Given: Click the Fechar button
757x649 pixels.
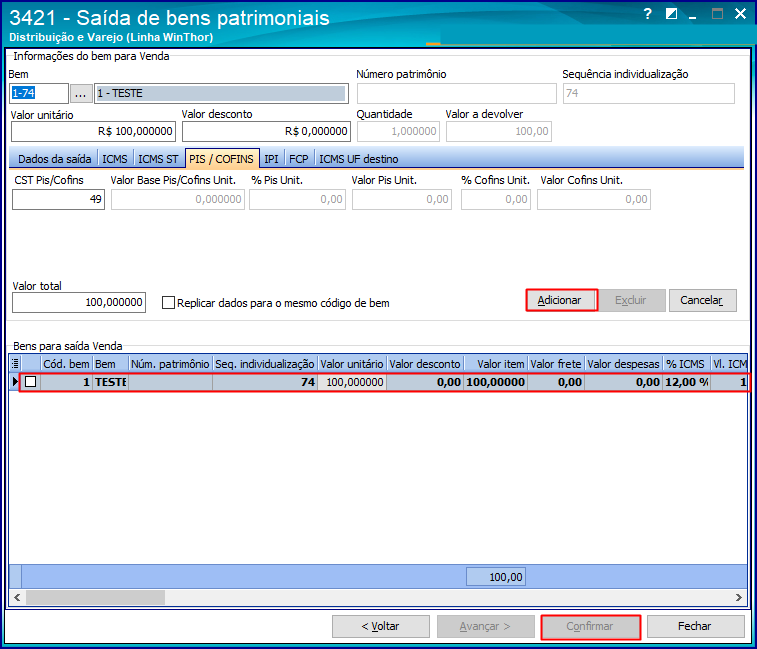Looking at the screenshot, I should (695, 626).
